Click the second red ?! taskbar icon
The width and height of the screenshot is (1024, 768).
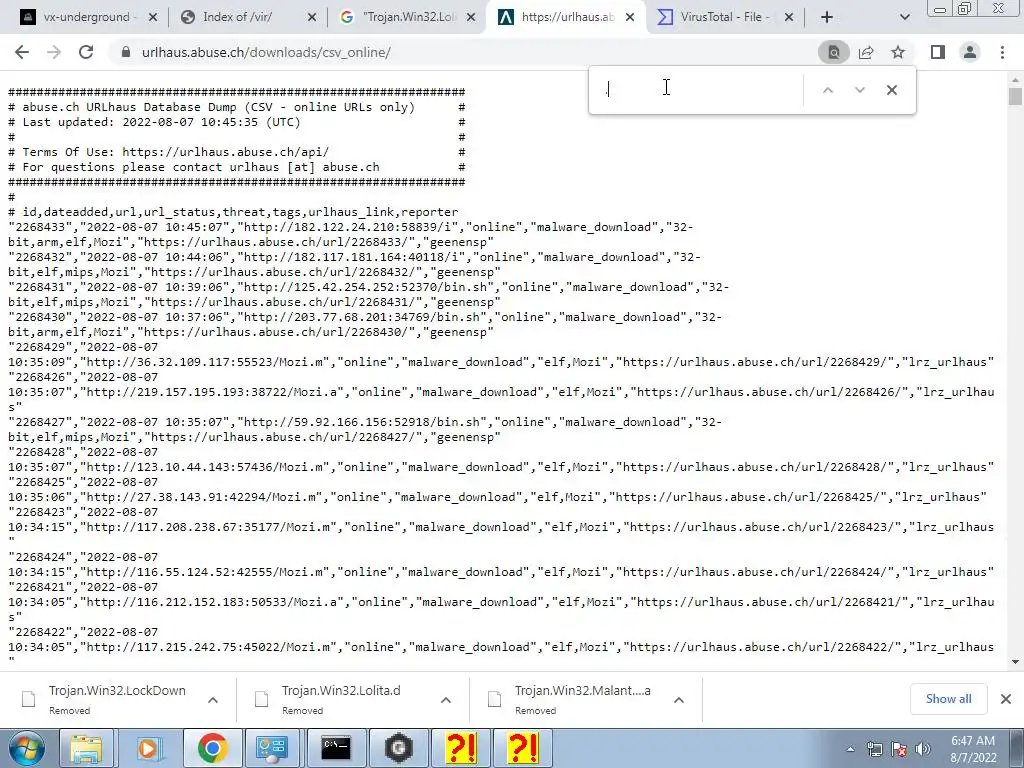[522, 748]
